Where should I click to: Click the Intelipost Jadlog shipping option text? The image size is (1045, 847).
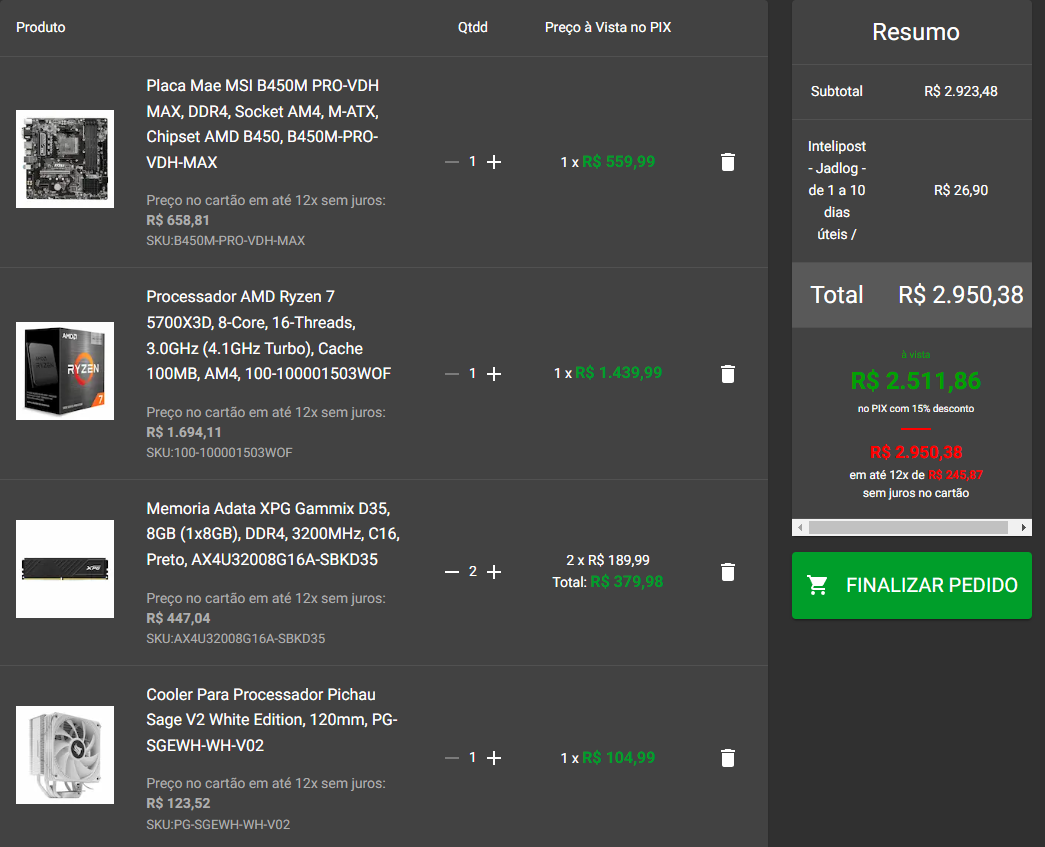click(x=837, y=190)
